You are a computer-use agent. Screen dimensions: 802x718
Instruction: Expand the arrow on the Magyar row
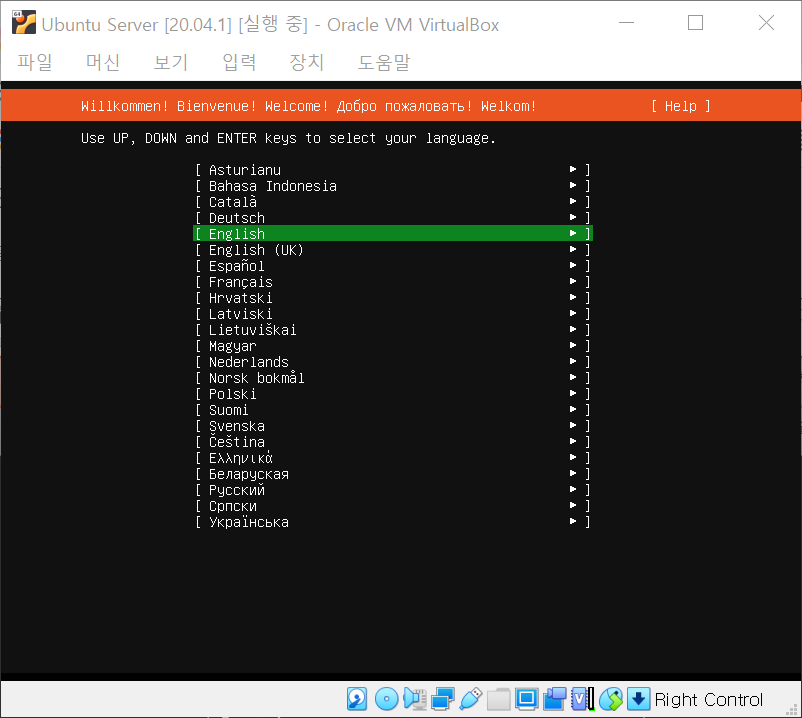[573, 346]
